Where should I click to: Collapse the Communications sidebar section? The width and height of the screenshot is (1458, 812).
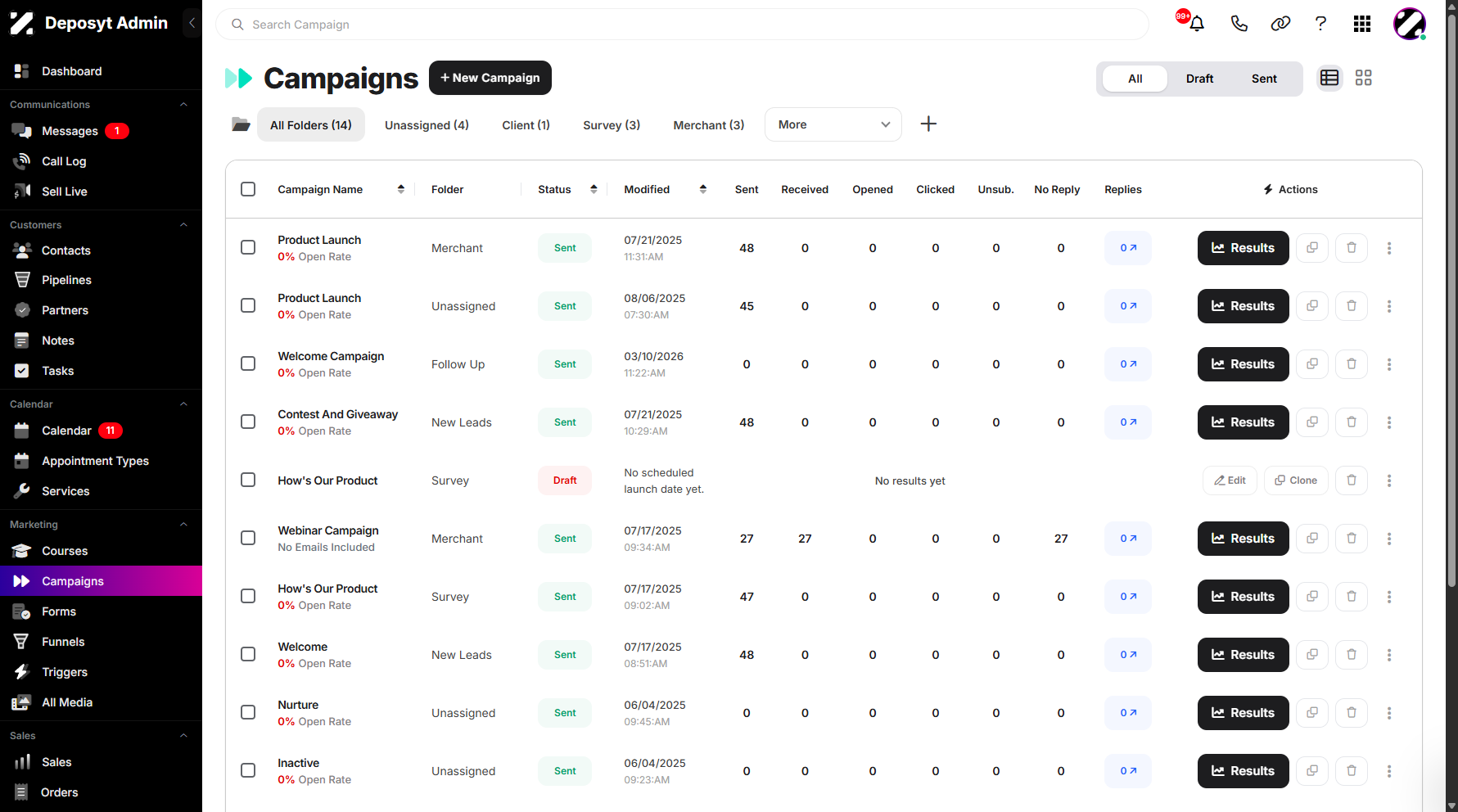pyautogui.click(x=183, y=105)
